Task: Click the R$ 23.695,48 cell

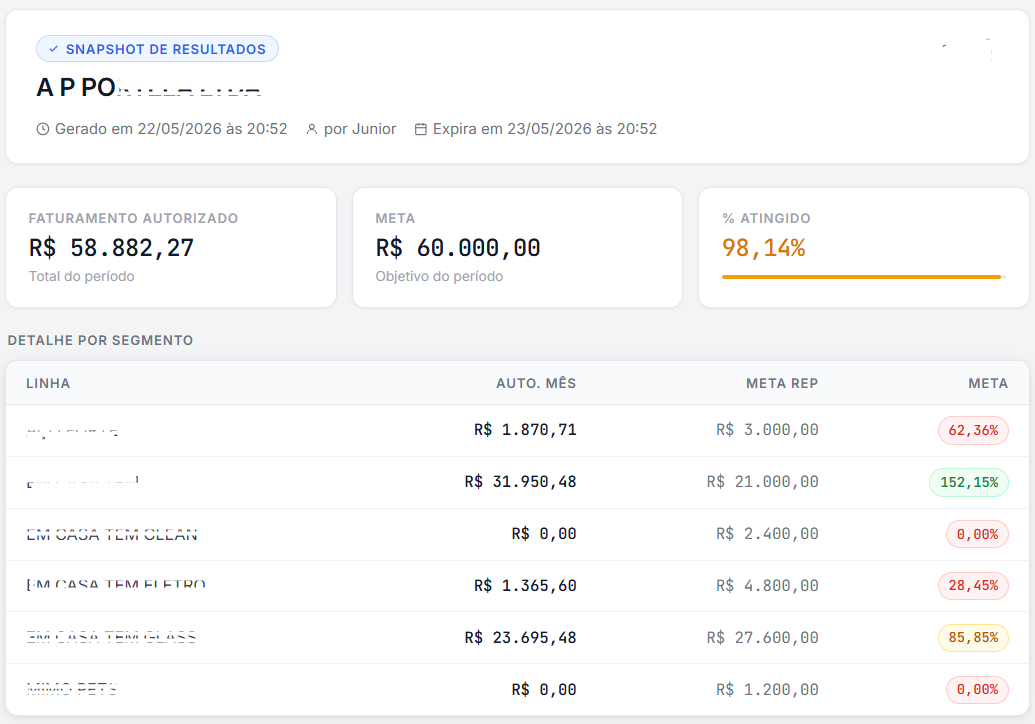Action: coord(521,638)
